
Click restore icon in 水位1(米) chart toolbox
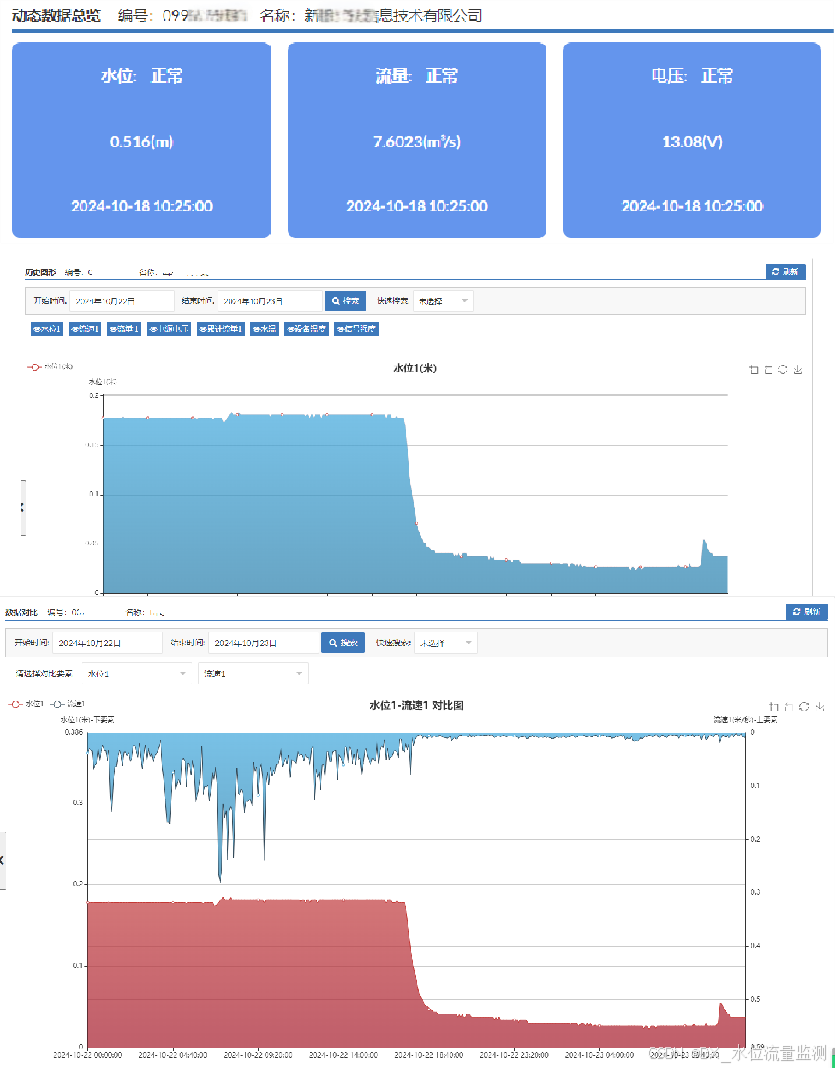pos(783,370)
